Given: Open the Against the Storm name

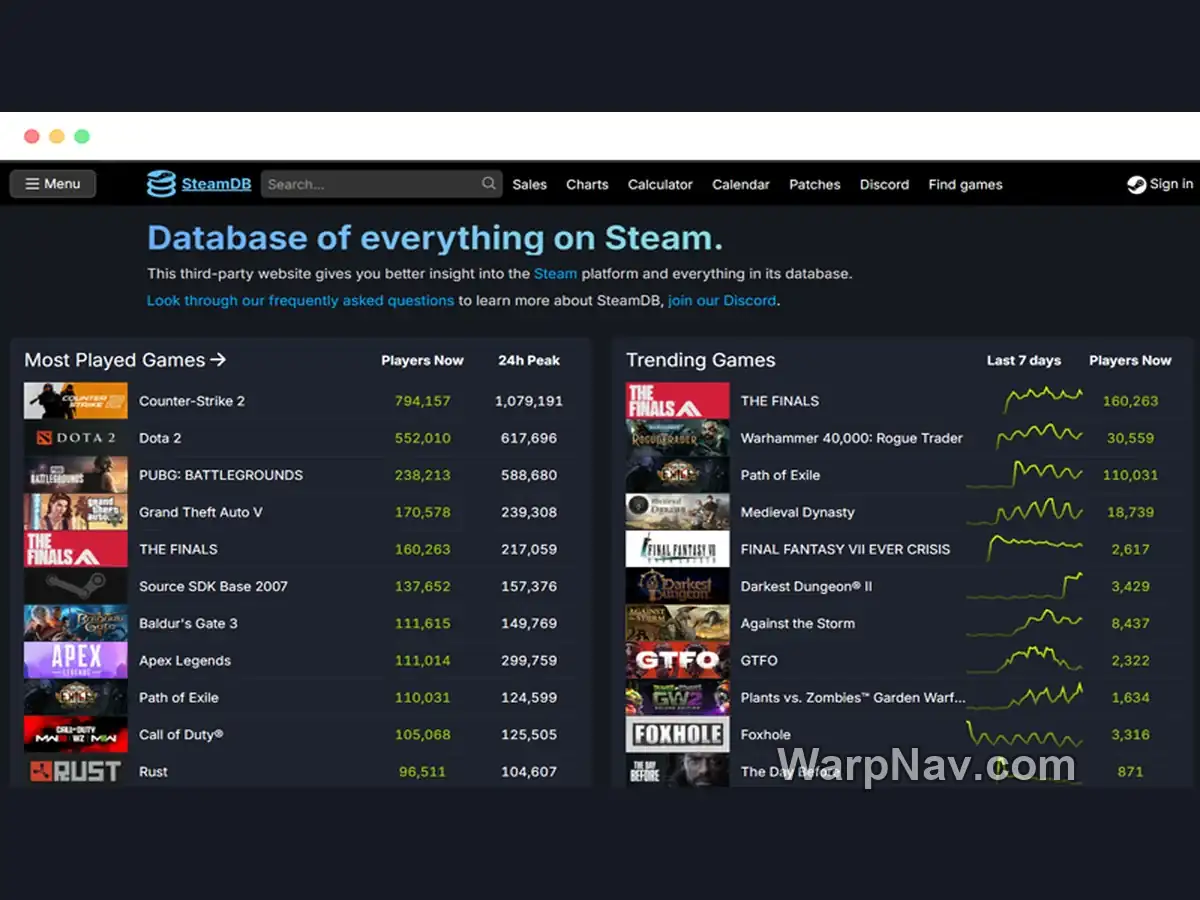Looking at the screenshot, I should click(798, 623).
